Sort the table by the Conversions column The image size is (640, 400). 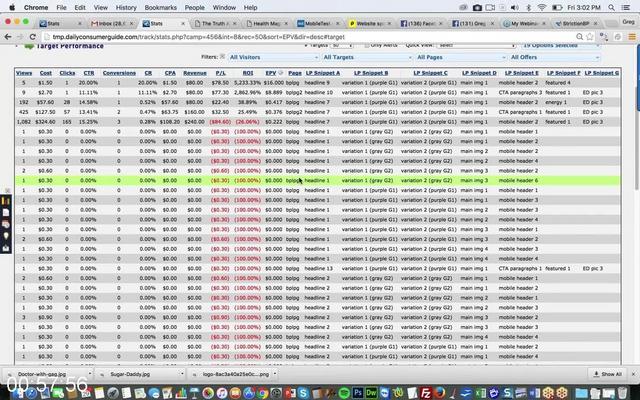pos(119,73)
